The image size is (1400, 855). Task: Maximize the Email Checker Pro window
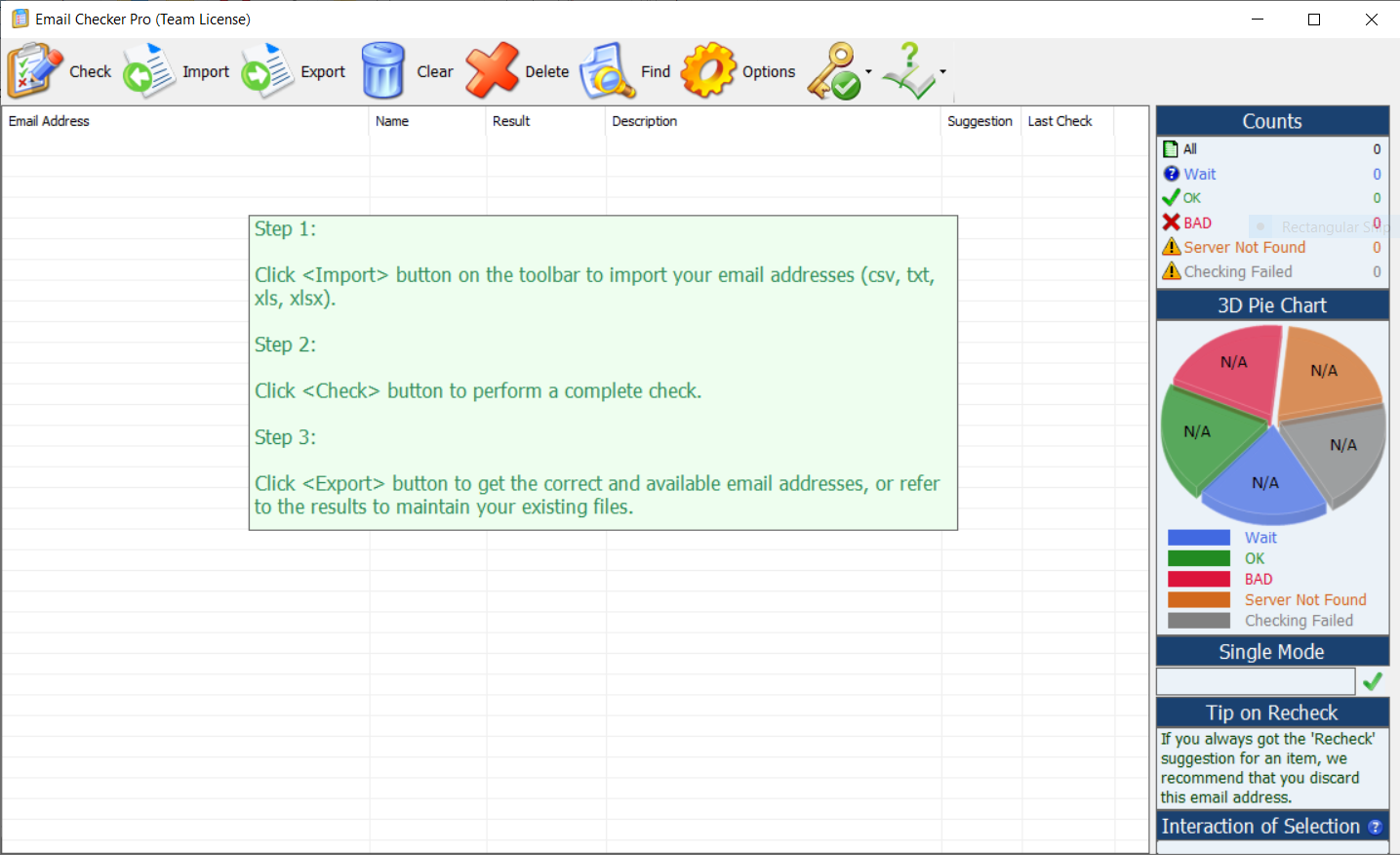point(1314,20)
